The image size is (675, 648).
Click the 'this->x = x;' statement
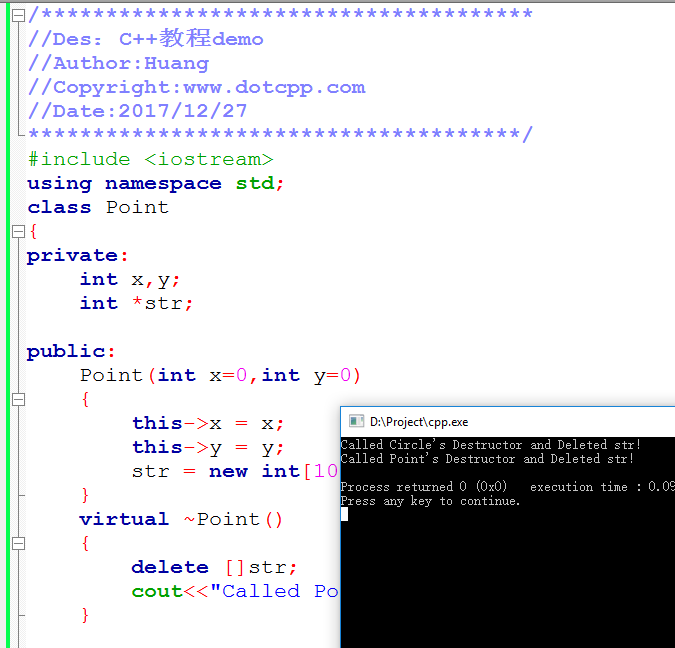click(x=208, y=423)
